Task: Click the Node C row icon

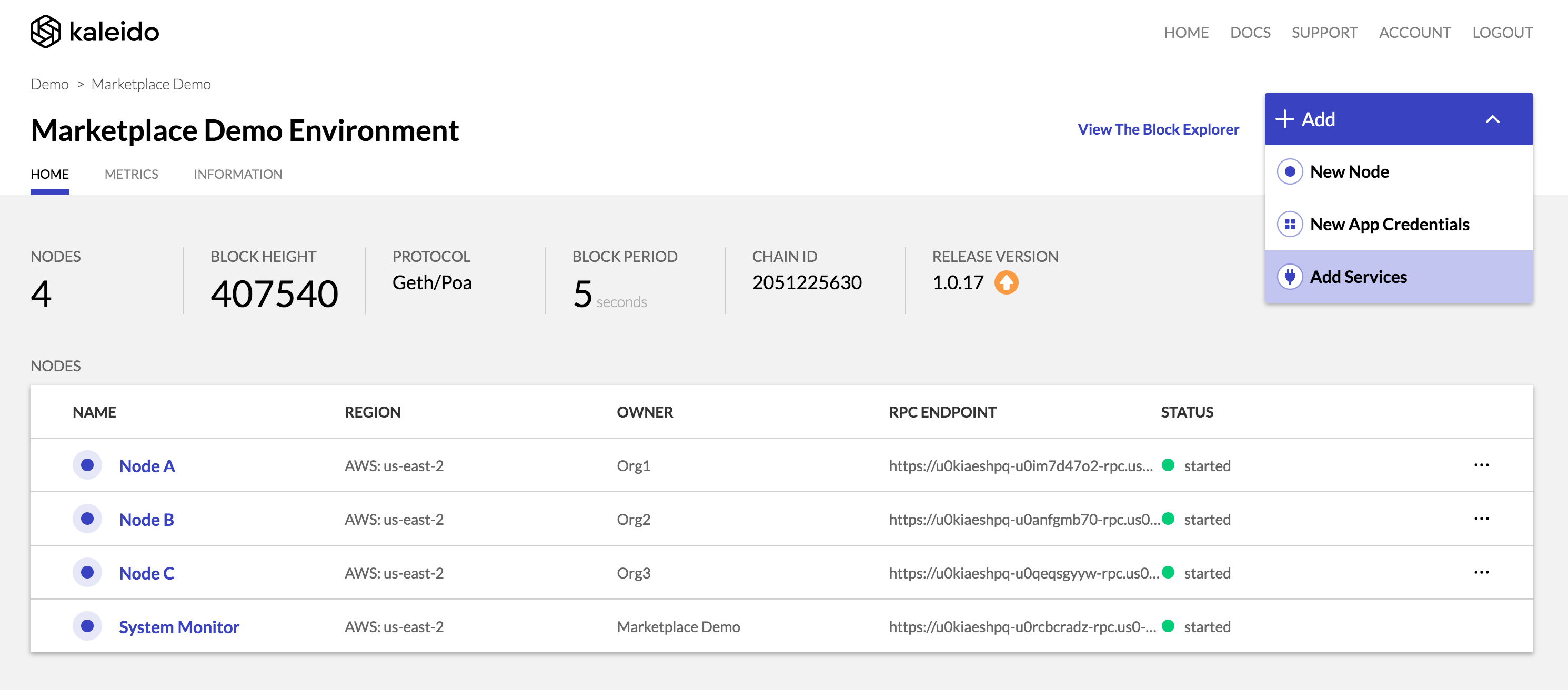Action: pyautogui.click(x=87, y=573)
